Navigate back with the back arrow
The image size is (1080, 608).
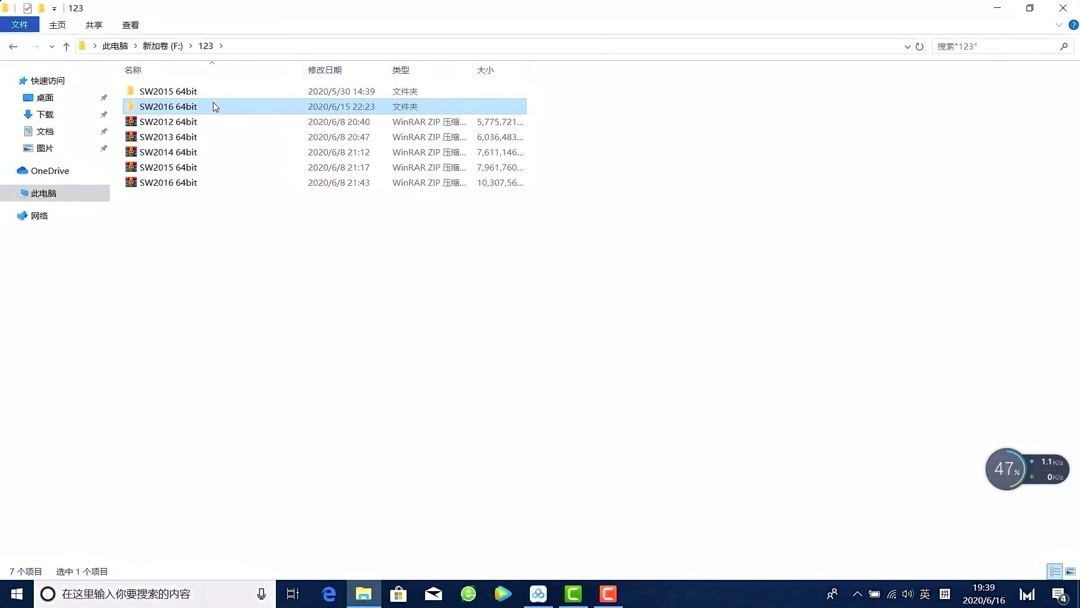[13, 46]
